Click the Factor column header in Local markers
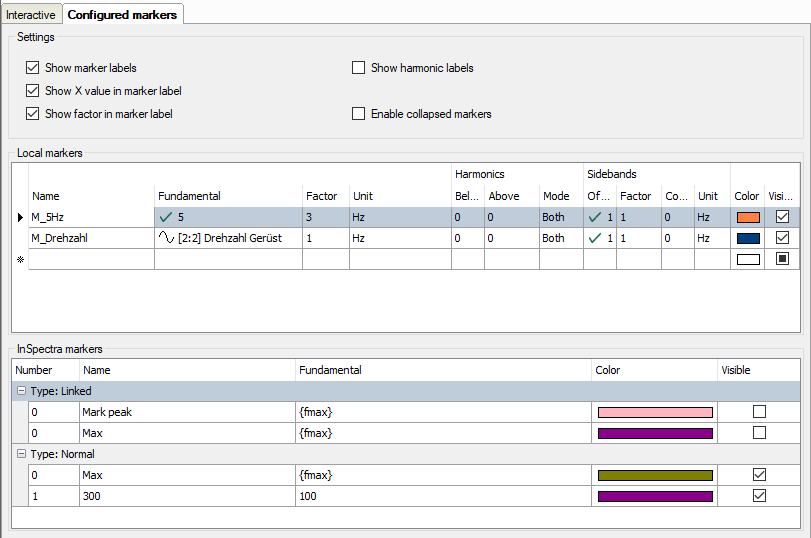 tap(321, 196)
